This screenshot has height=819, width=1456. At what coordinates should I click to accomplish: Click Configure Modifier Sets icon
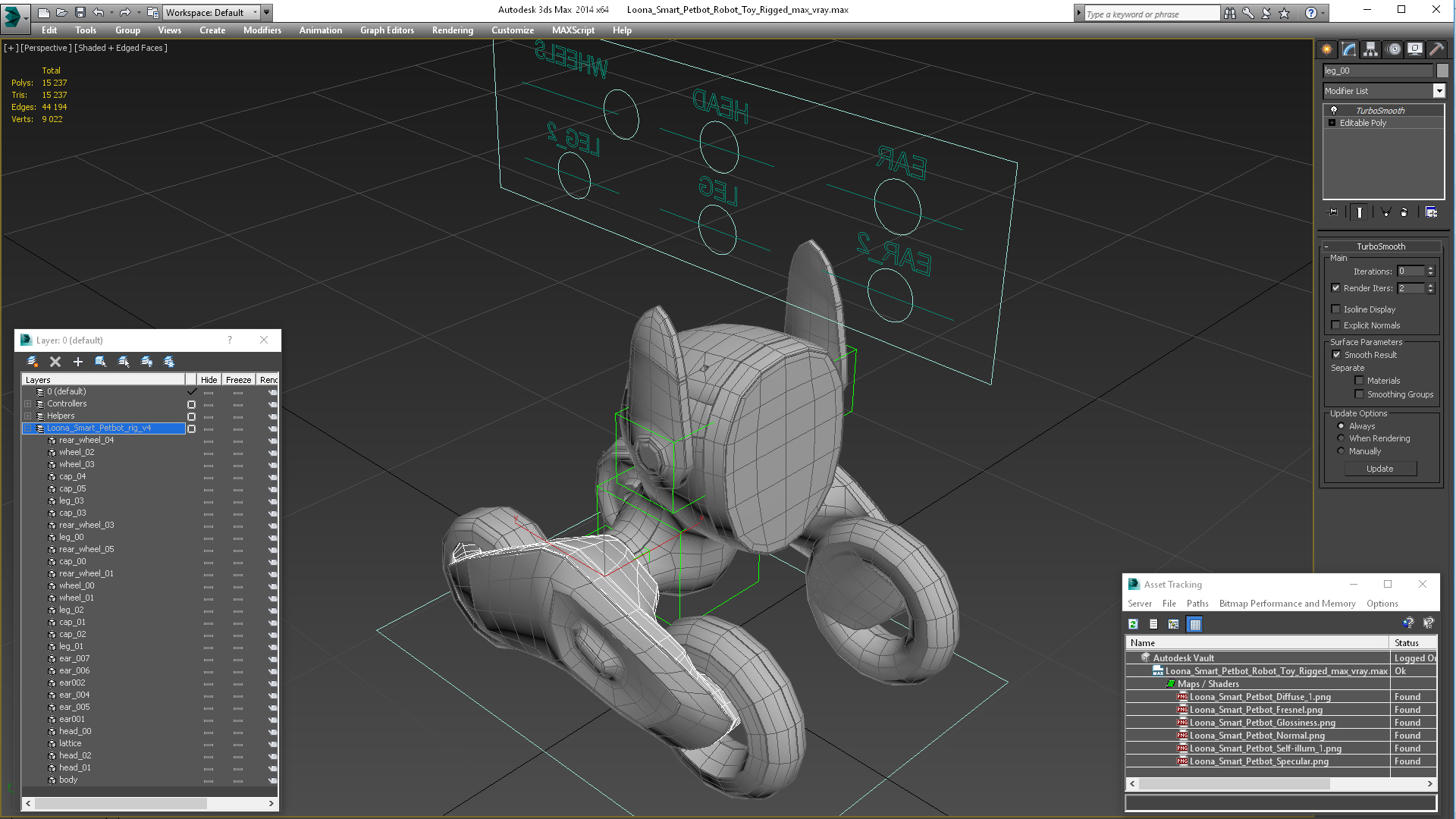pyautogui.click(x=1431, y=212)
